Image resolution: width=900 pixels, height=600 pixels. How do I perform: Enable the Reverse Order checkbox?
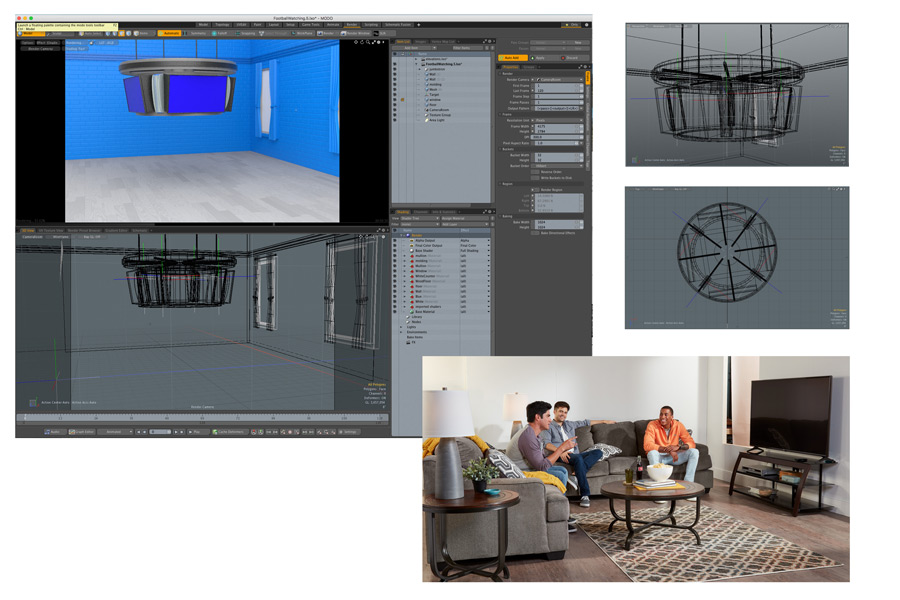[x=535, y=172]
